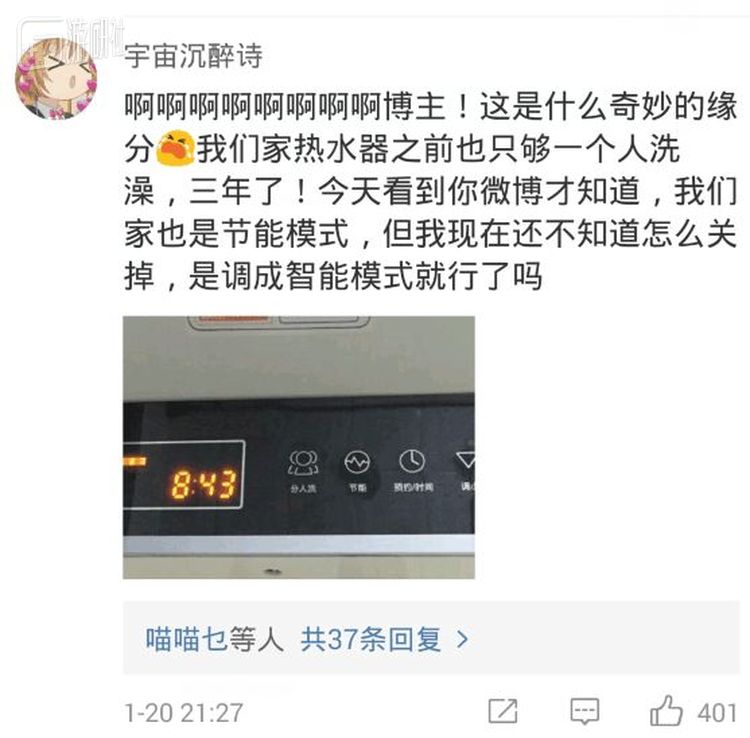750x738 pixels.
Task: Click the 分人洗 people icon in the photo
Action: point(303,463)
